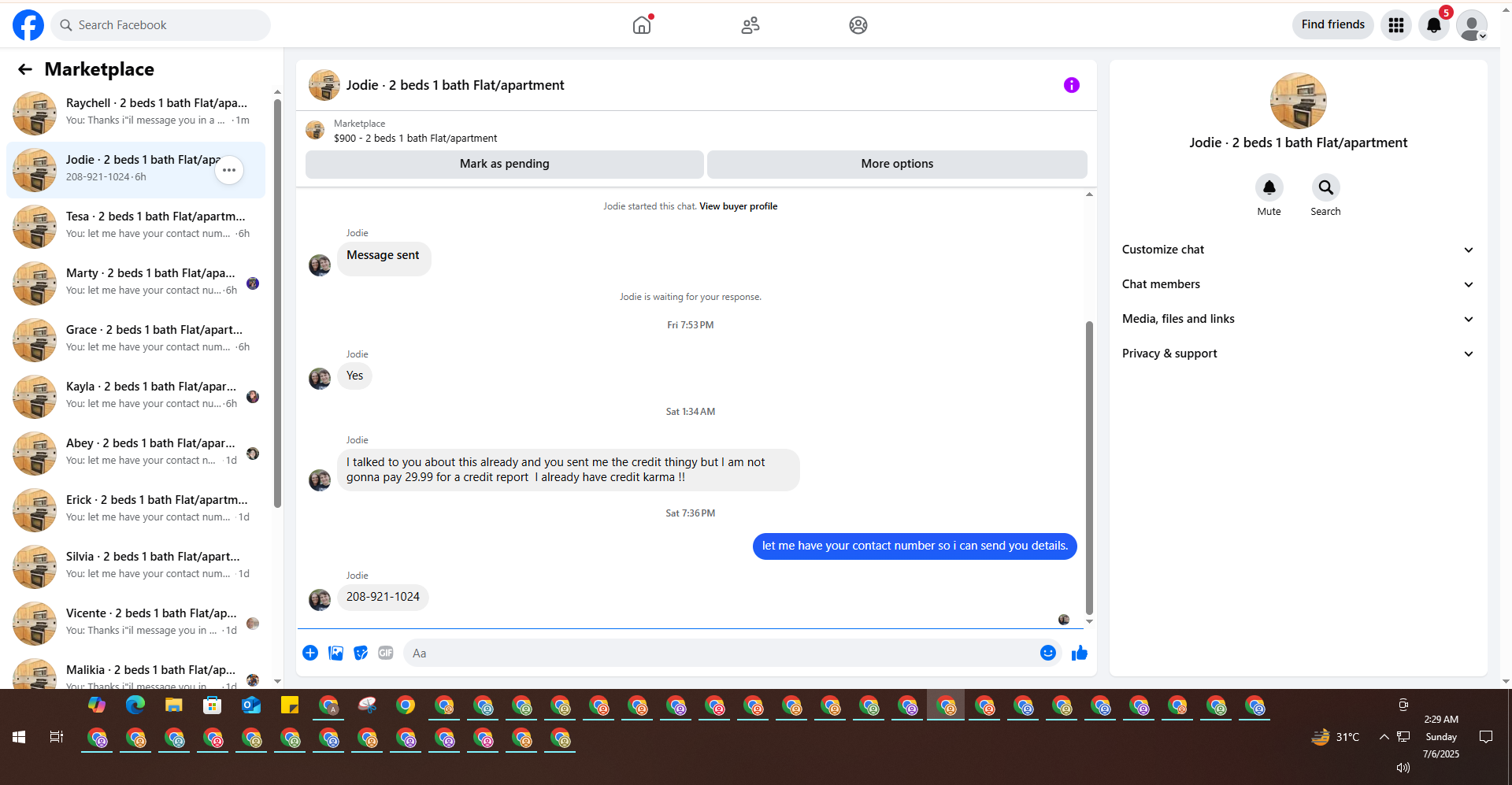Show hidden system tray icons

1384,737
